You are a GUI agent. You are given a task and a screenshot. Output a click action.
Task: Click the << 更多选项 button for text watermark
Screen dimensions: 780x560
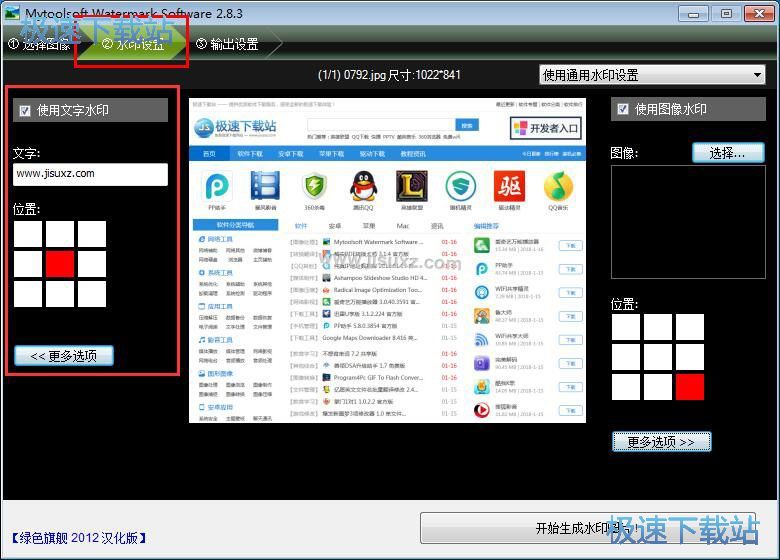coord(64,356)
